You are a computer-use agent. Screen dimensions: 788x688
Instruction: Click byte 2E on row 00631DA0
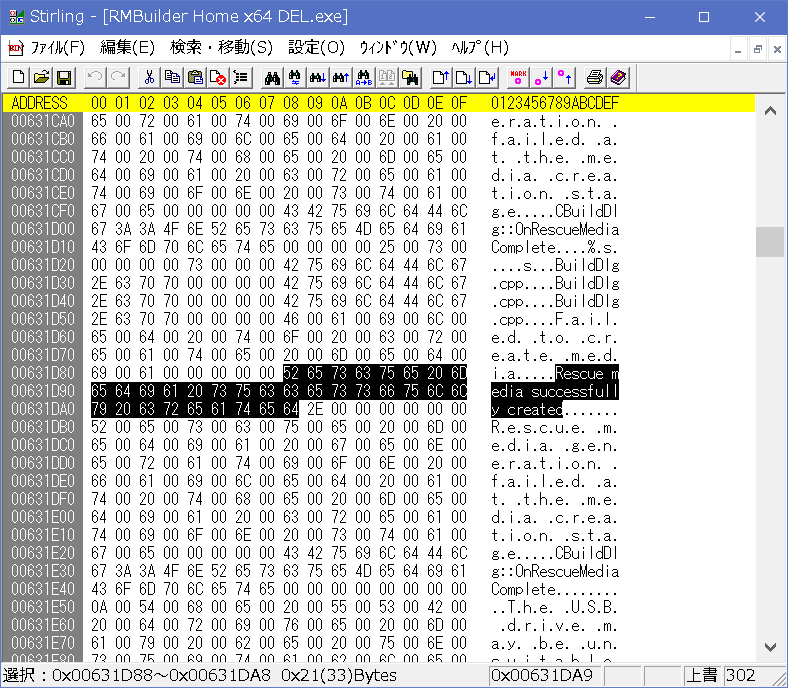(x=315, y=409)
